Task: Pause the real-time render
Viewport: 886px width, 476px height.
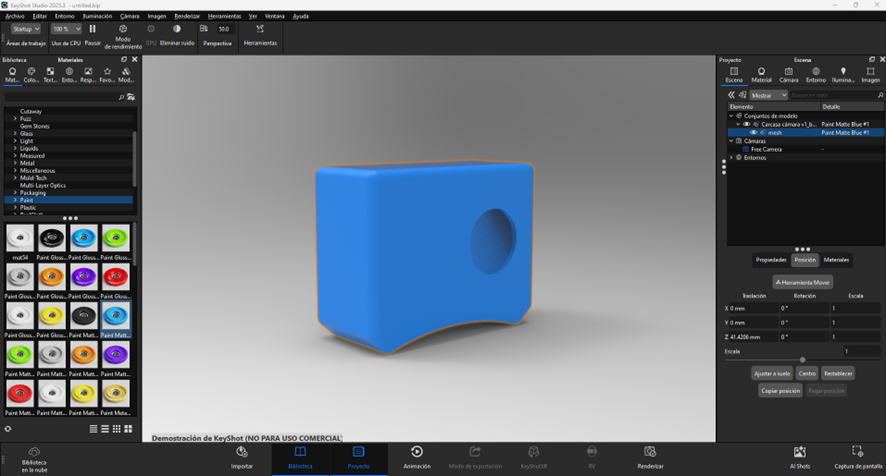Action: pos(93,29)
